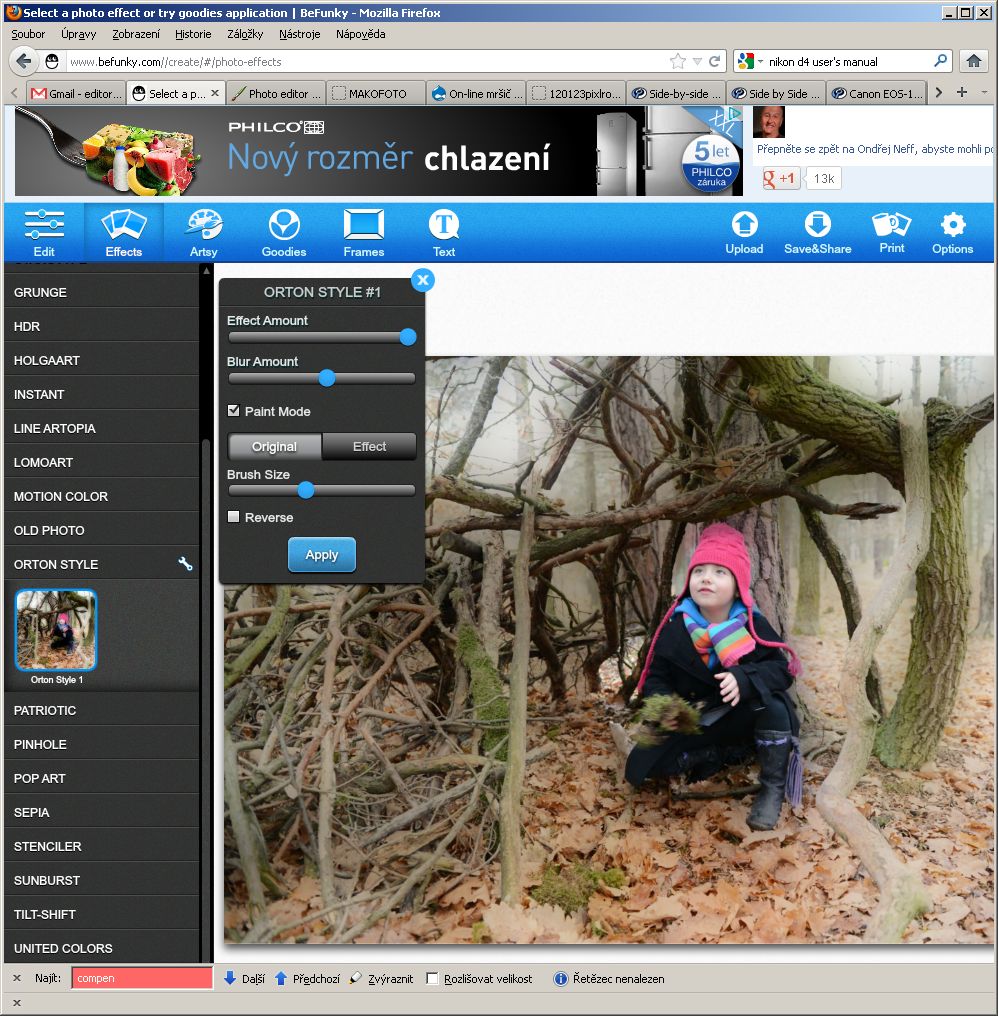This screenshot has height=1016, width=998.
Task: Switch to the MAKOFOTO browser tab
Action: coord(370,94)
